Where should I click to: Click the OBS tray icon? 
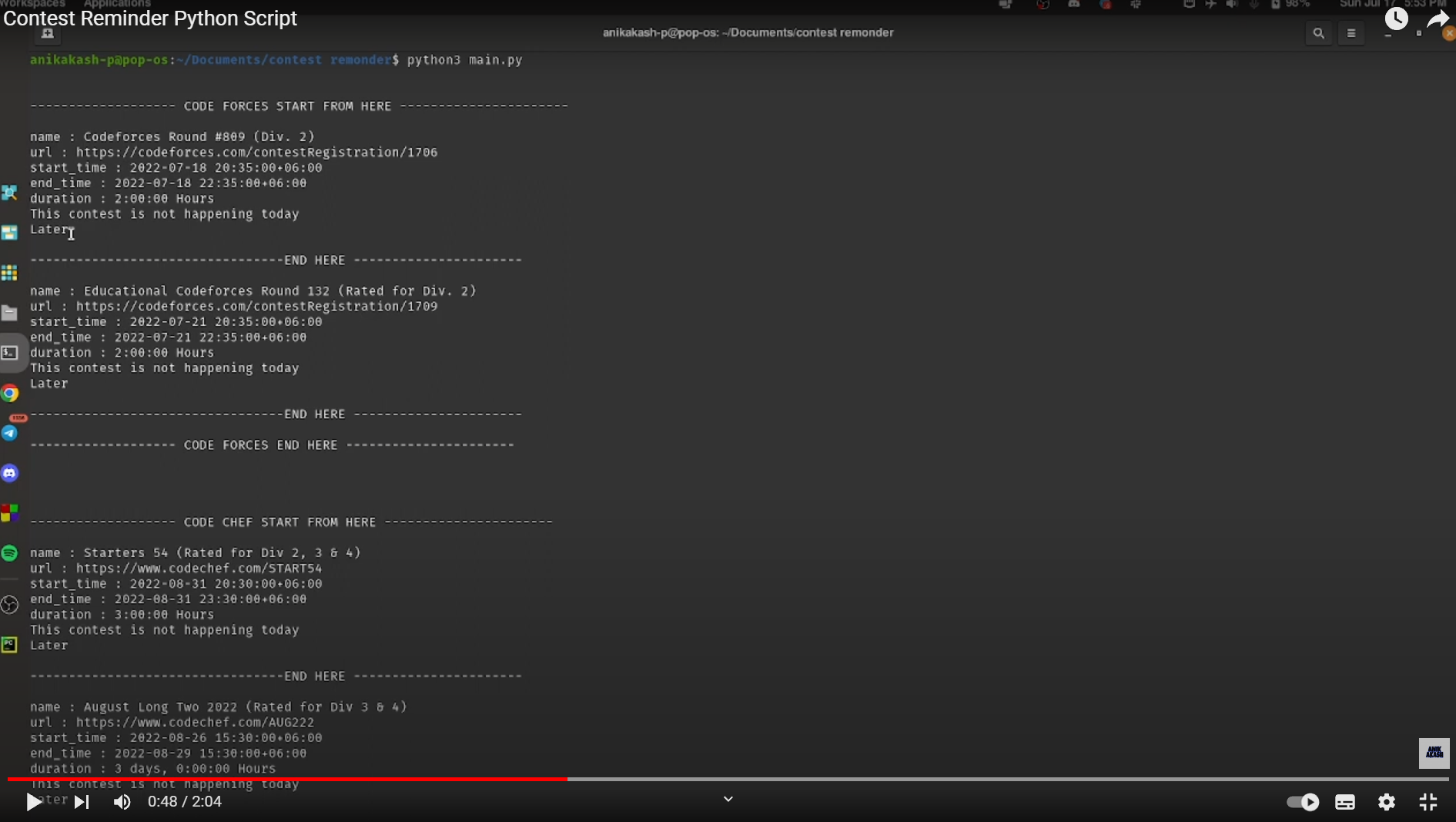tap(1043, 5)
